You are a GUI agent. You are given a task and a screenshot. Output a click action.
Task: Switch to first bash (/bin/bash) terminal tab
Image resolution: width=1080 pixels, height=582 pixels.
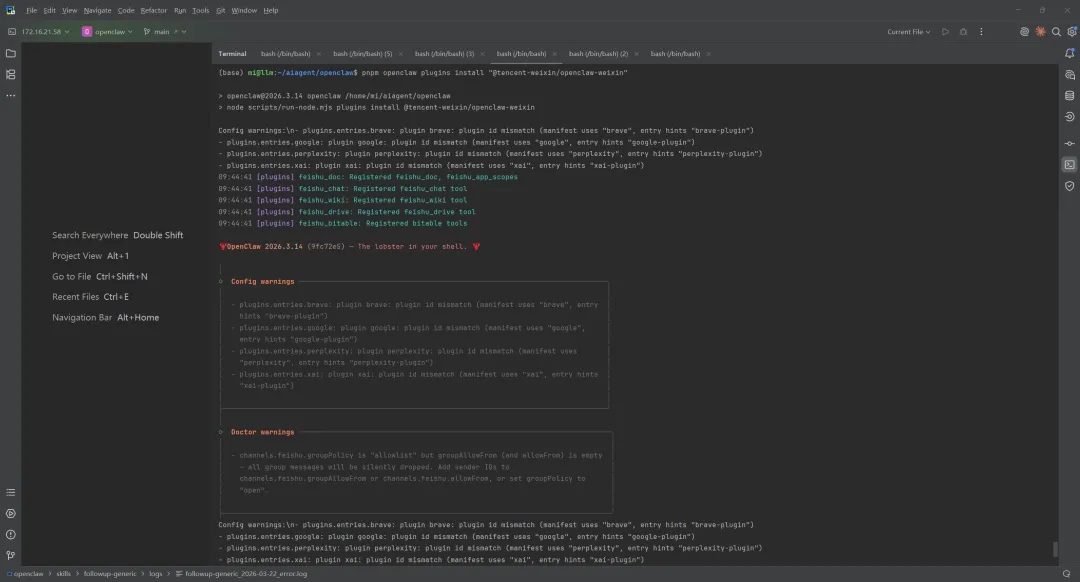point(285,54)
